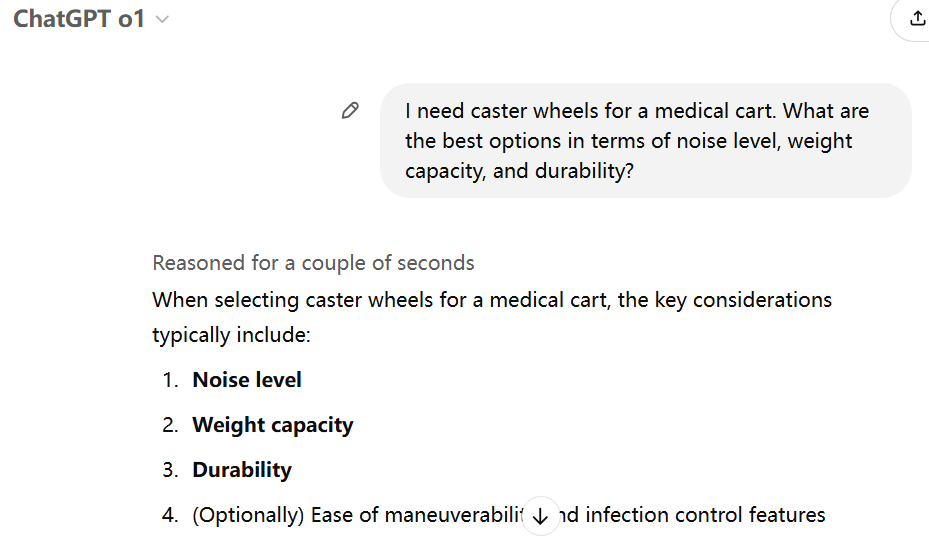
Task: Click "capacity, and durability?" in the user message
Action: pyautogui.click(x=519, y=171)
